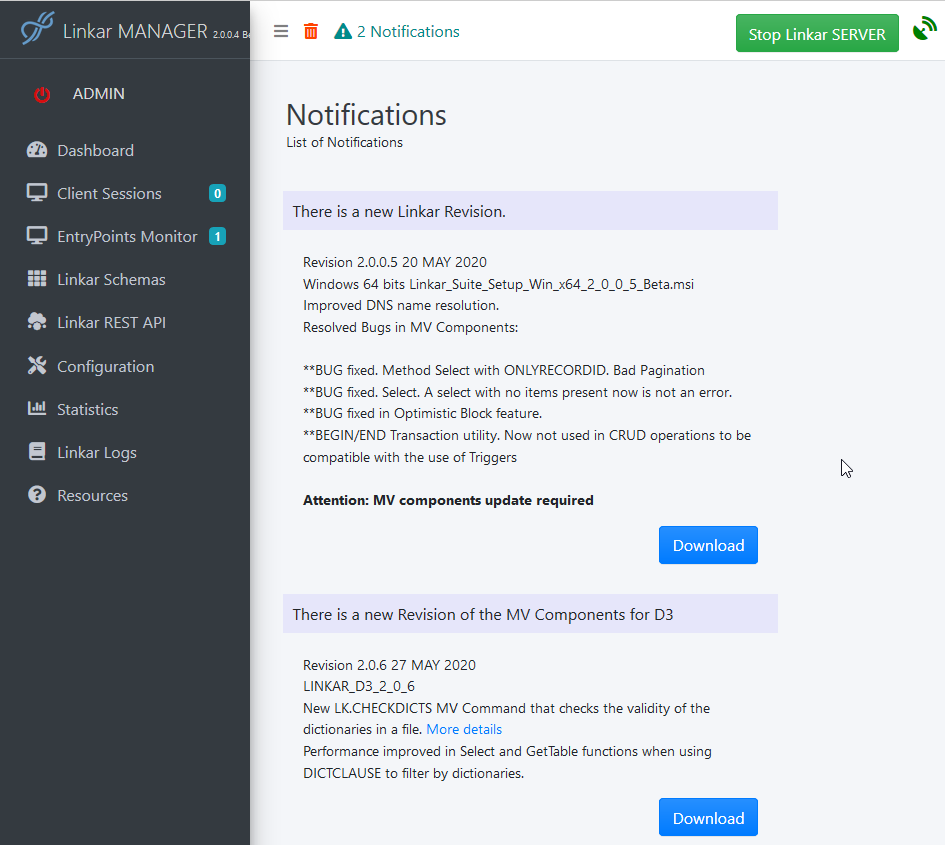
Task: Open the Linkar REST API section
Action: (111, 322)
